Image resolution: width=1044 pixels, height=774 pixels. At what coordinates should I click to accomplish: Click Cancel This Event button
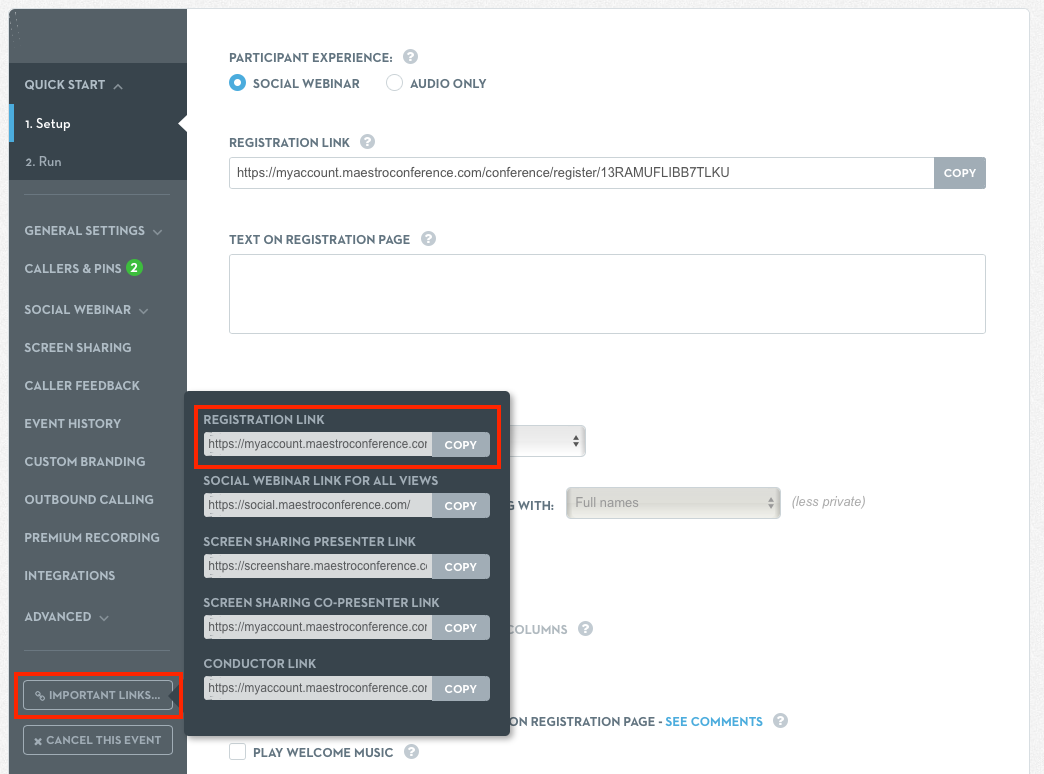(98, 740)
